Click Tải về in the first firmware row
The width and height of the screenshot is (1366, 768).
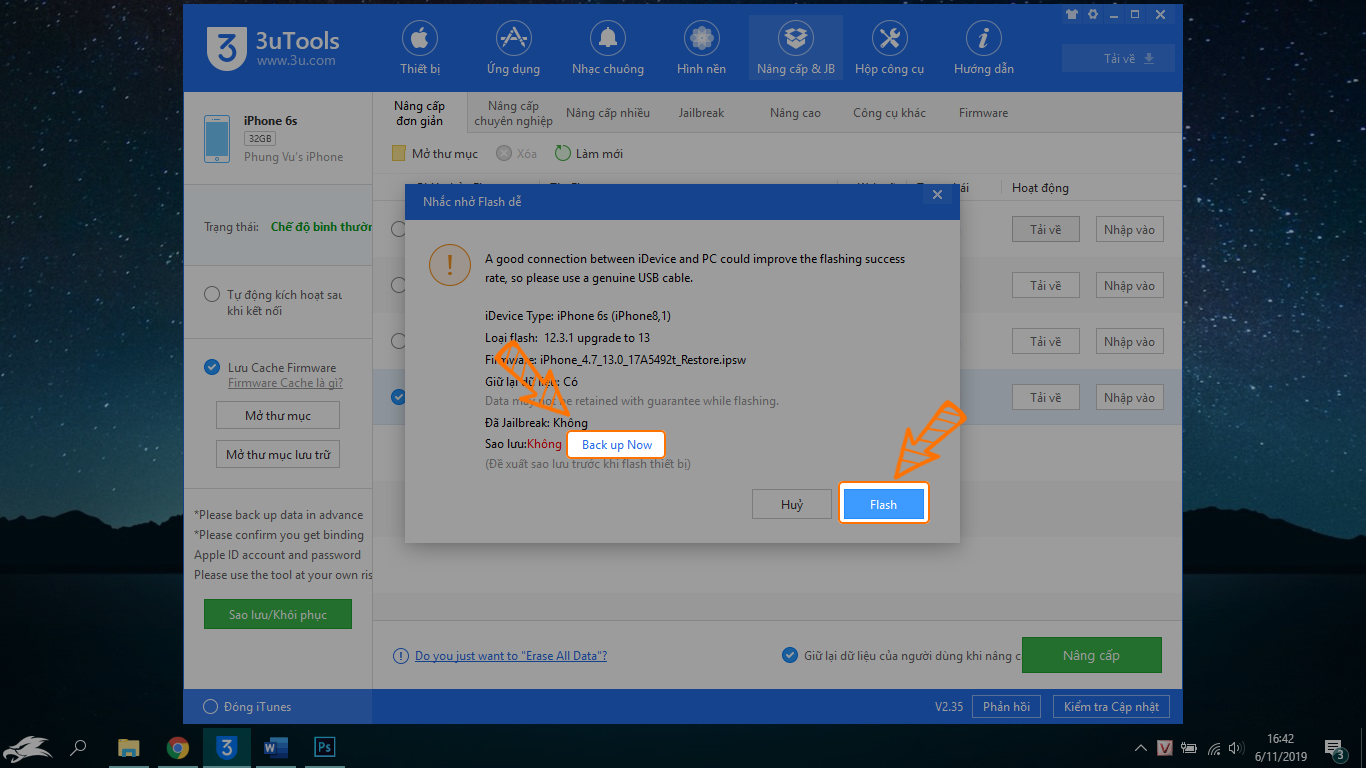(1045, 229)
